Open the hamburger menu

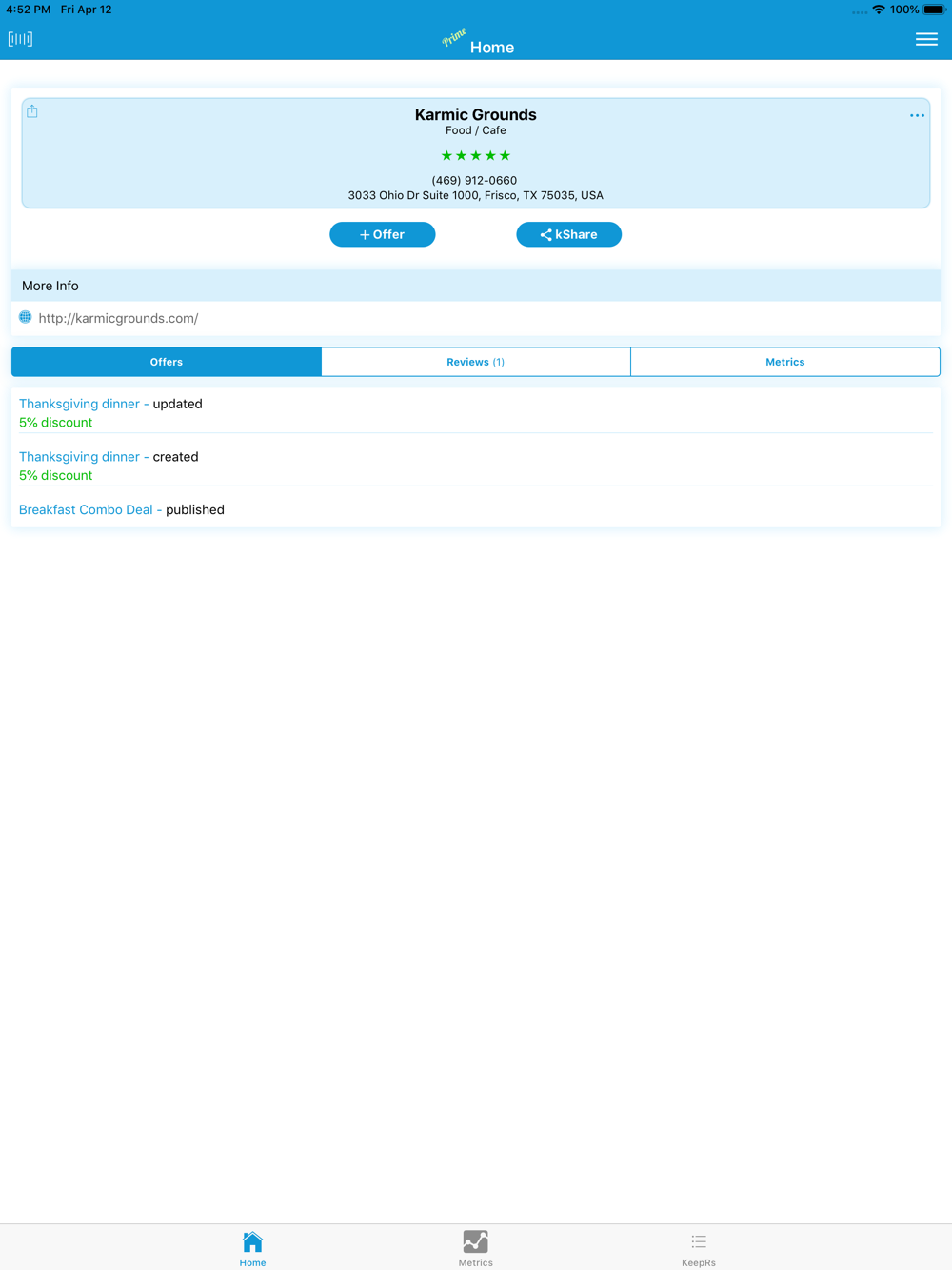926,39
